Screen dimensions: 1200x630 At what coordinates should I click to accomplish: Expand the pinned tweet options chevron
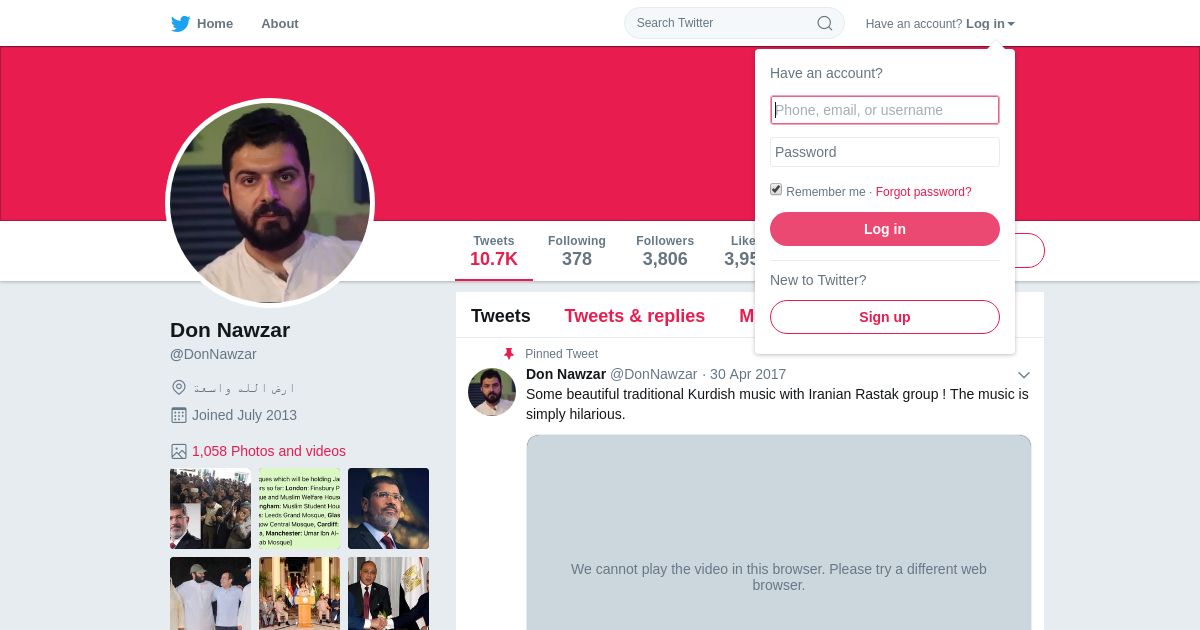[x=1024, y=375]
